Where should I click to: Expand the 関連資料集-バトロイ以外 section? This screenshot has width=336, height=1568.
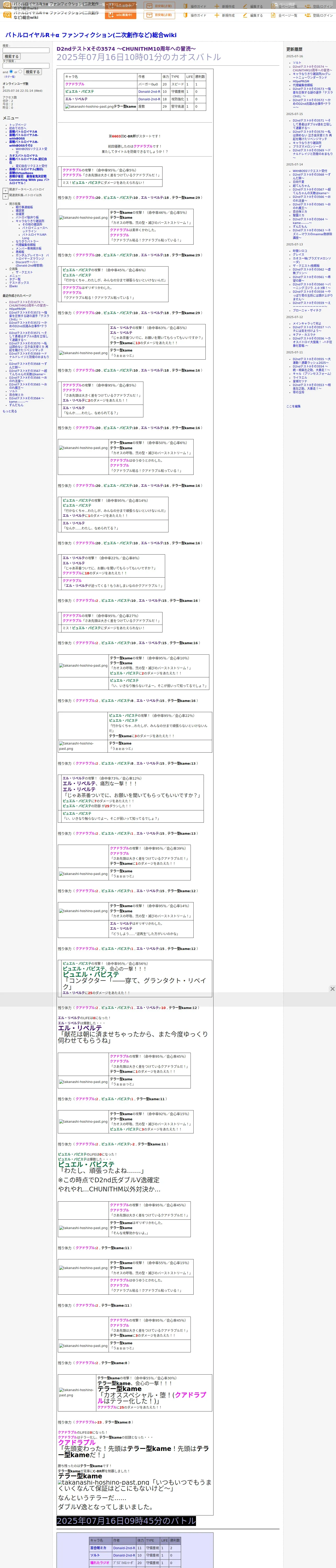(x=5, y=196)
